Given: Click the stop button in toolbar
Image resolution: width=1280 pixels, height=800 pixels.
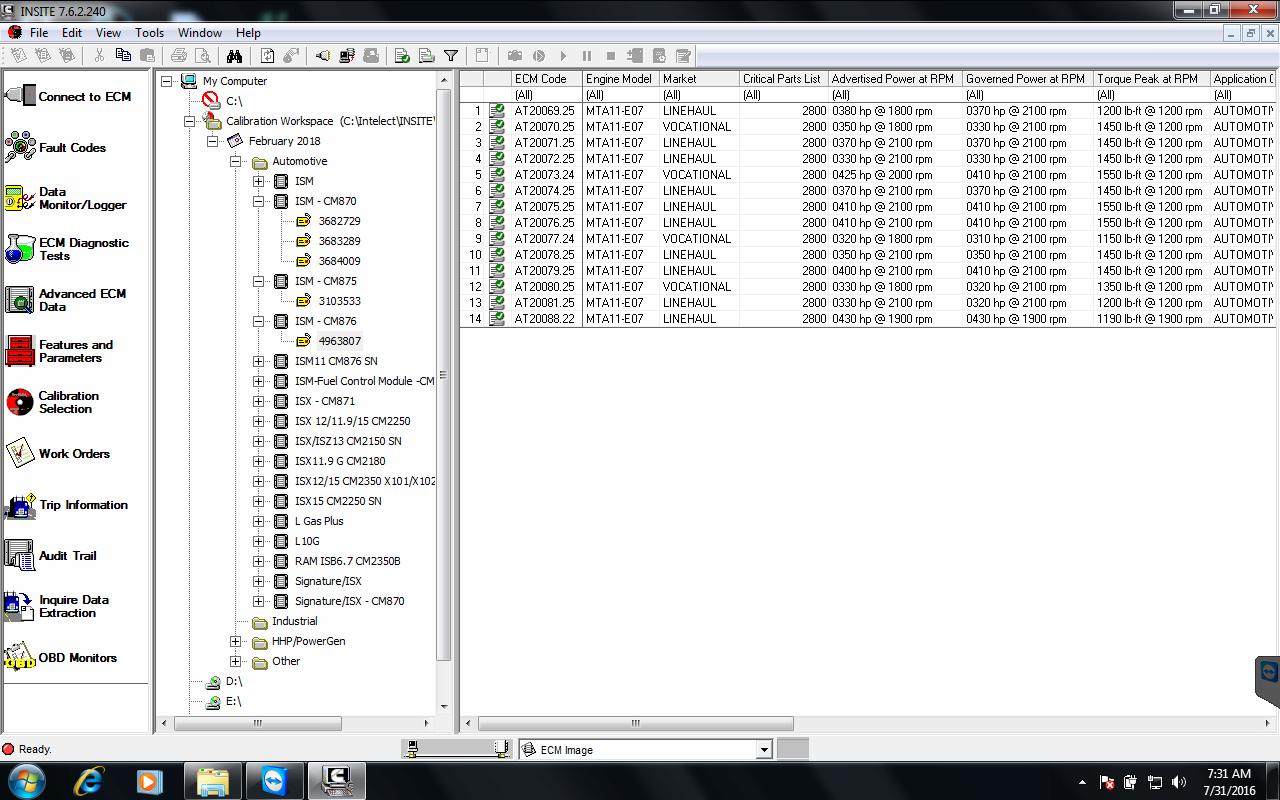Looking at the screenshot, I should pos(611,56).
